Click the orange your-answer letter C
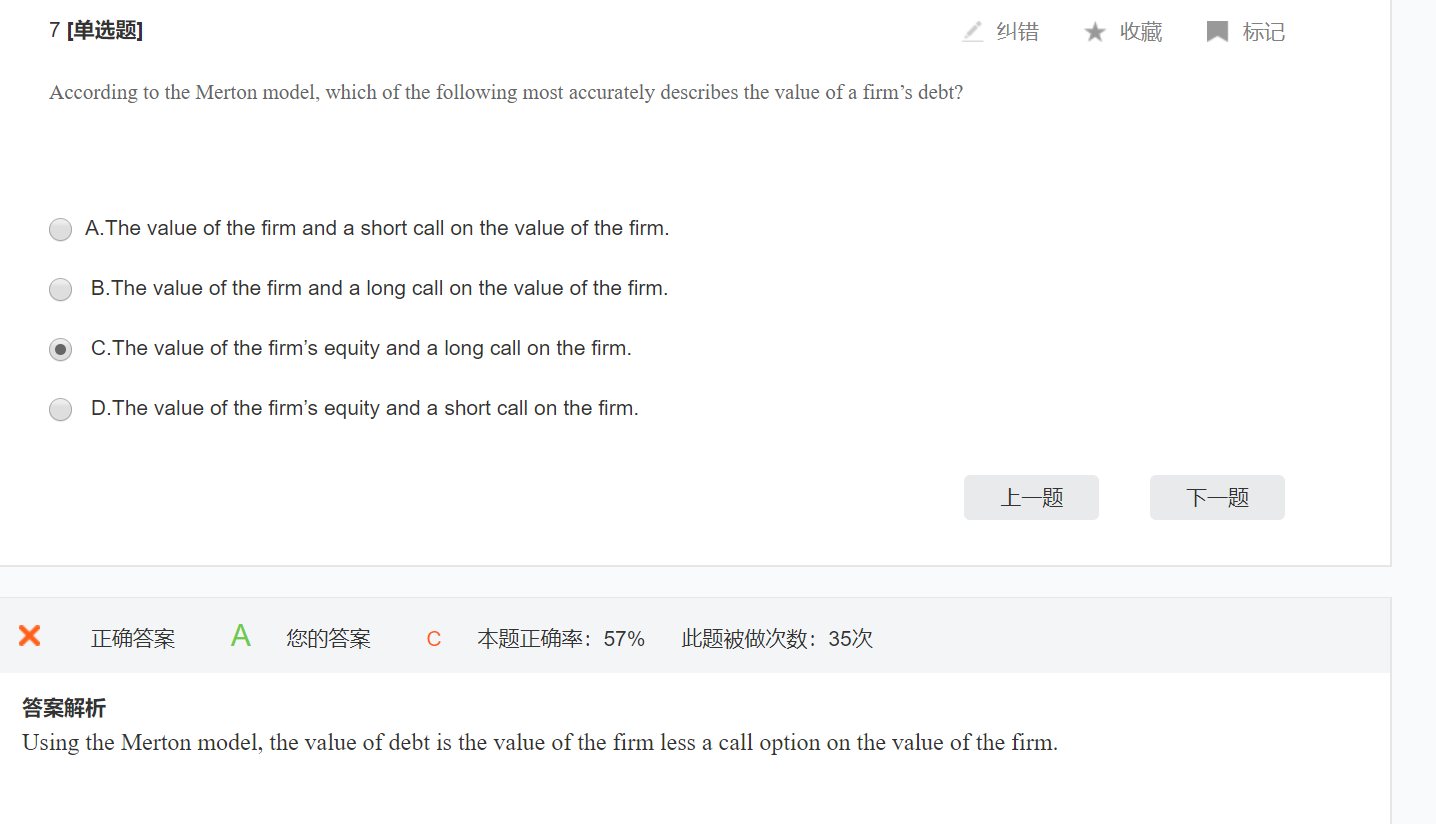The image size is (1436, 824). (x=434, y=639)
